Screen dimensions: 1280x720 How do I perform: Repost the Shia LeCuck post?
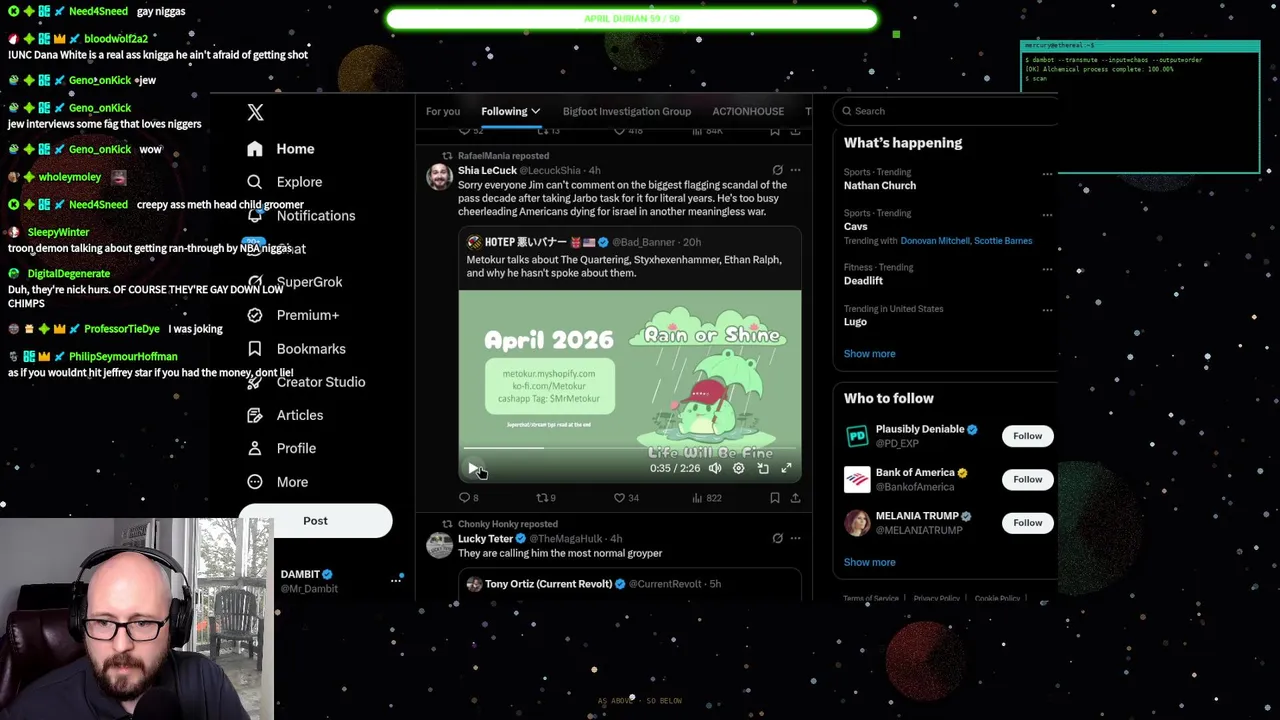point(546,497)
